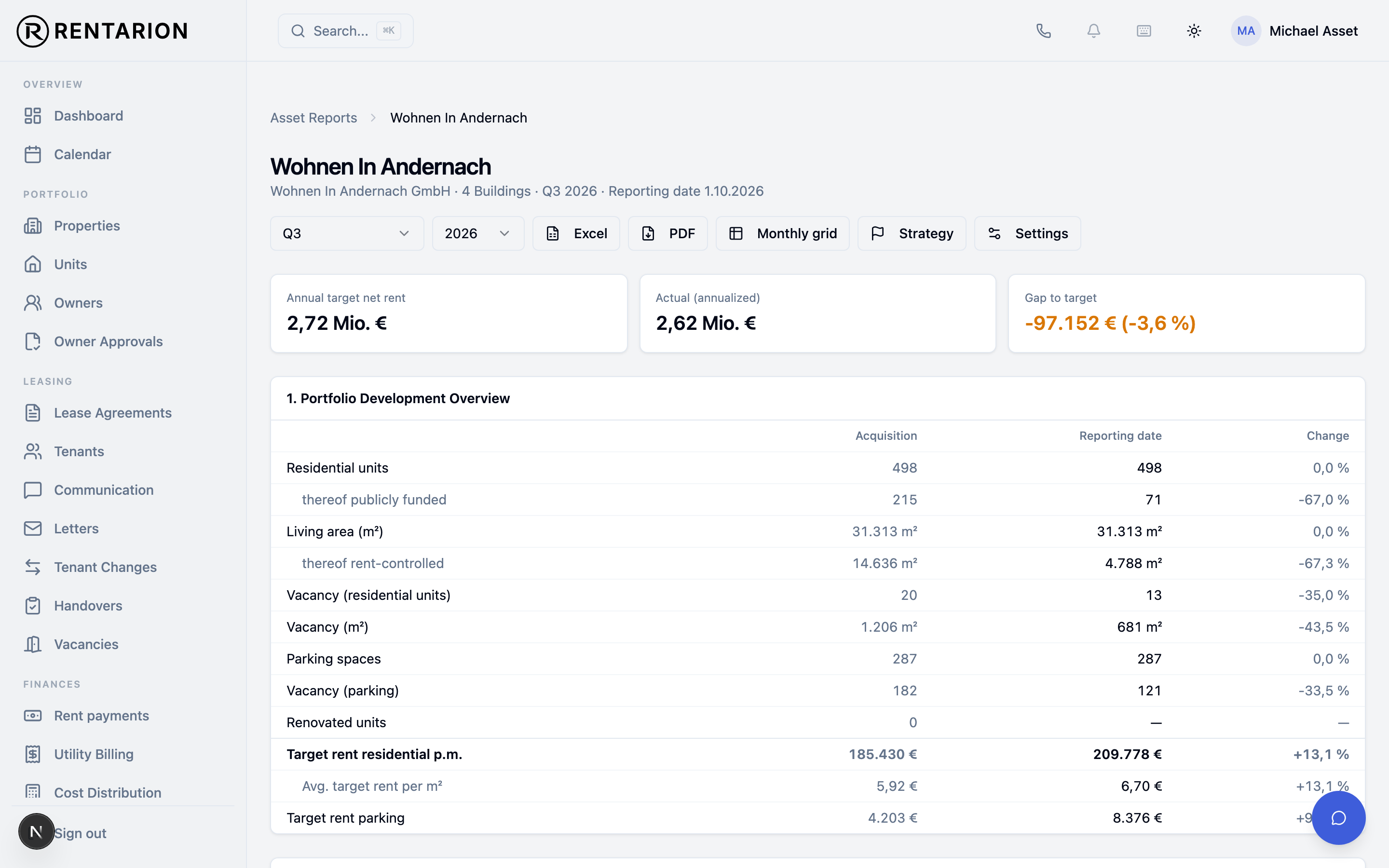Click 'thereof publicly funded' row label
The height and width of the screenshot is (868, 1389).
pyautogui.click(x=374, y=500)
